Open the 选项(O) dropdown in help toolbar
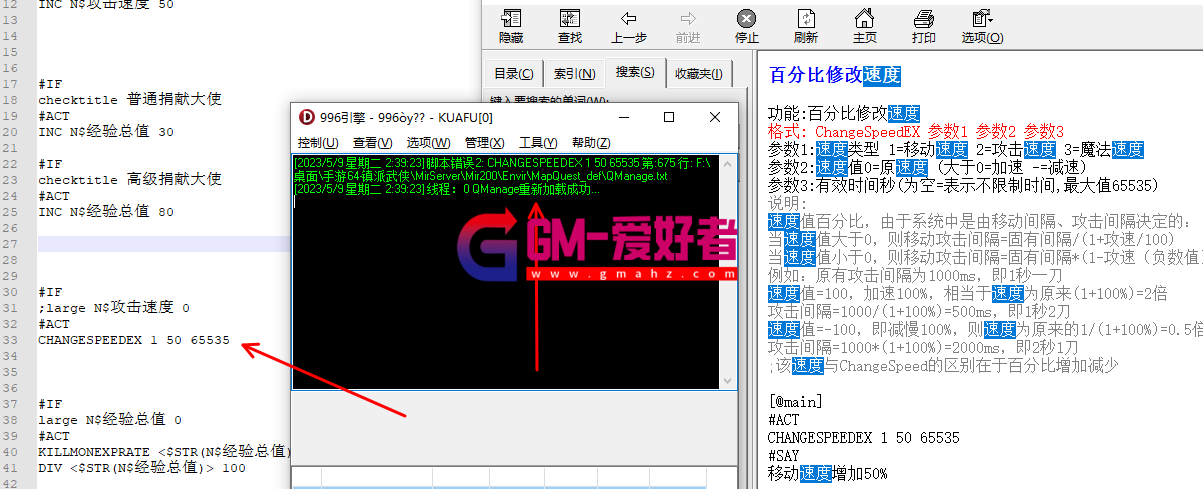 982,26
